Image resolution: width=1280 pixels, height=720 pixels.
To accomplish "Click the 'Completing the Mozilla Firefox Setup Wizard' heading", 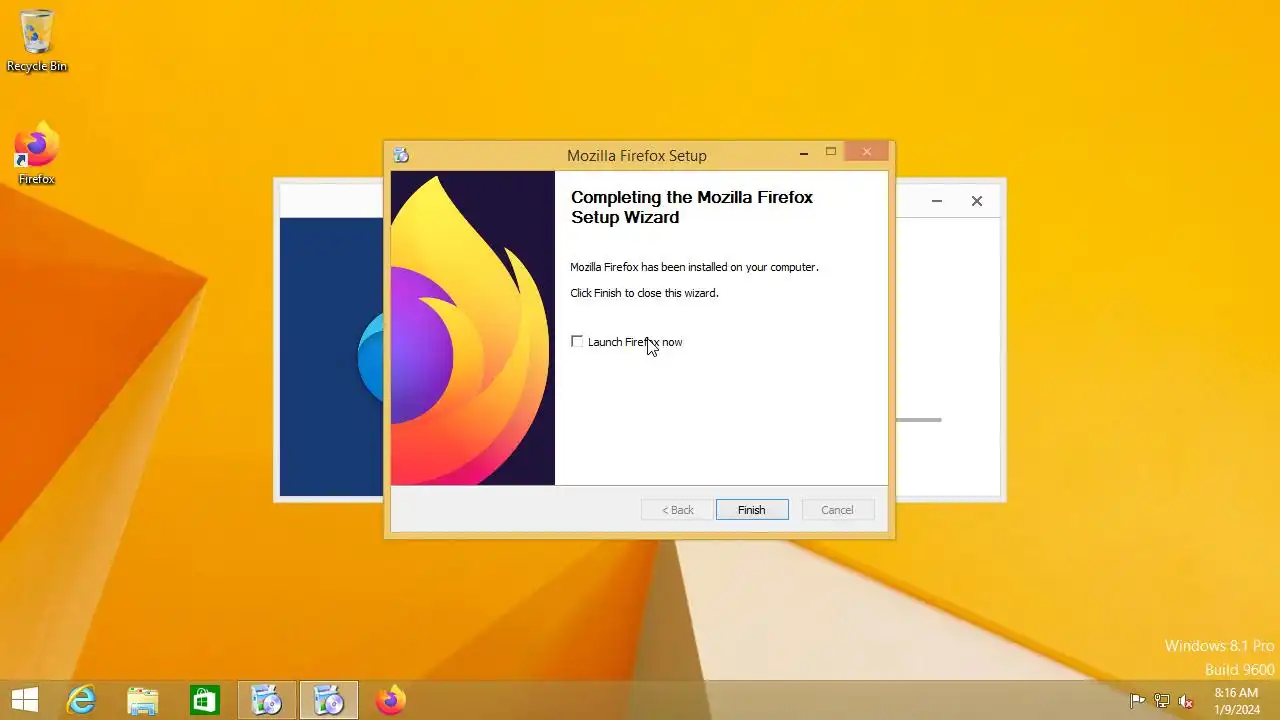I will coord(692,207).
